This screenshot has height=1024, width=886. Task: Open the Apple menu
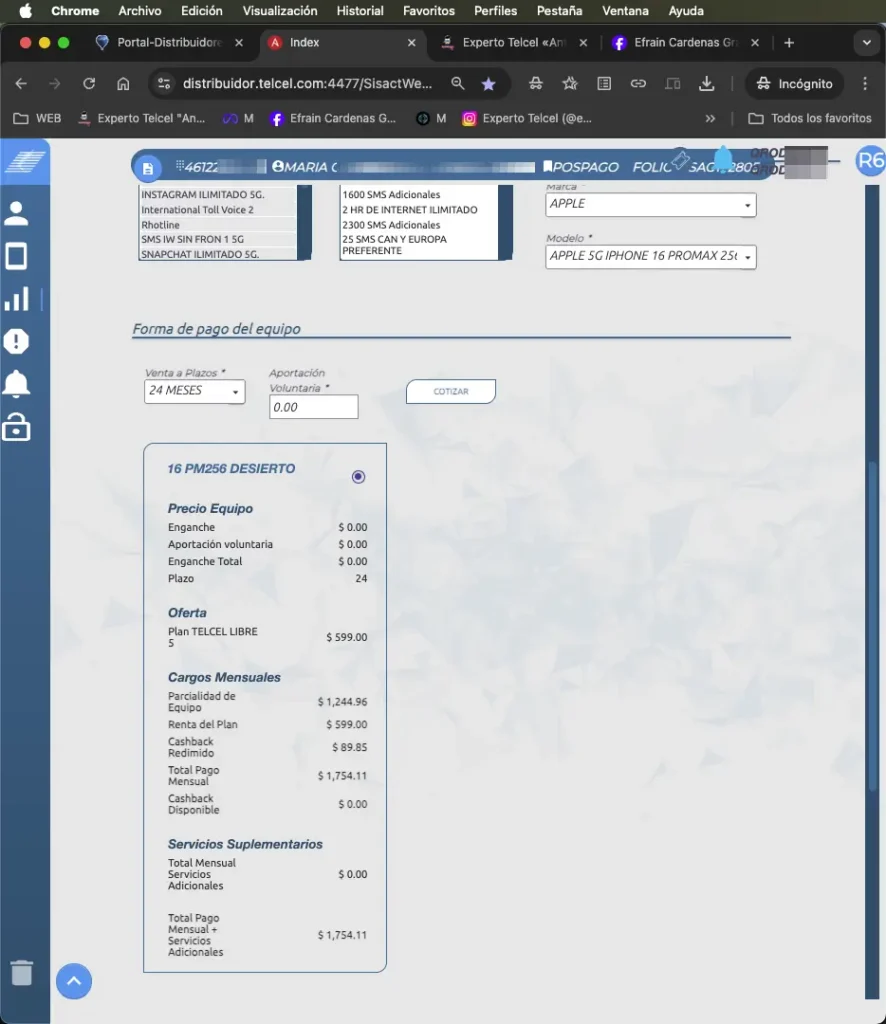pyautogui.click(x=25, y=10)
